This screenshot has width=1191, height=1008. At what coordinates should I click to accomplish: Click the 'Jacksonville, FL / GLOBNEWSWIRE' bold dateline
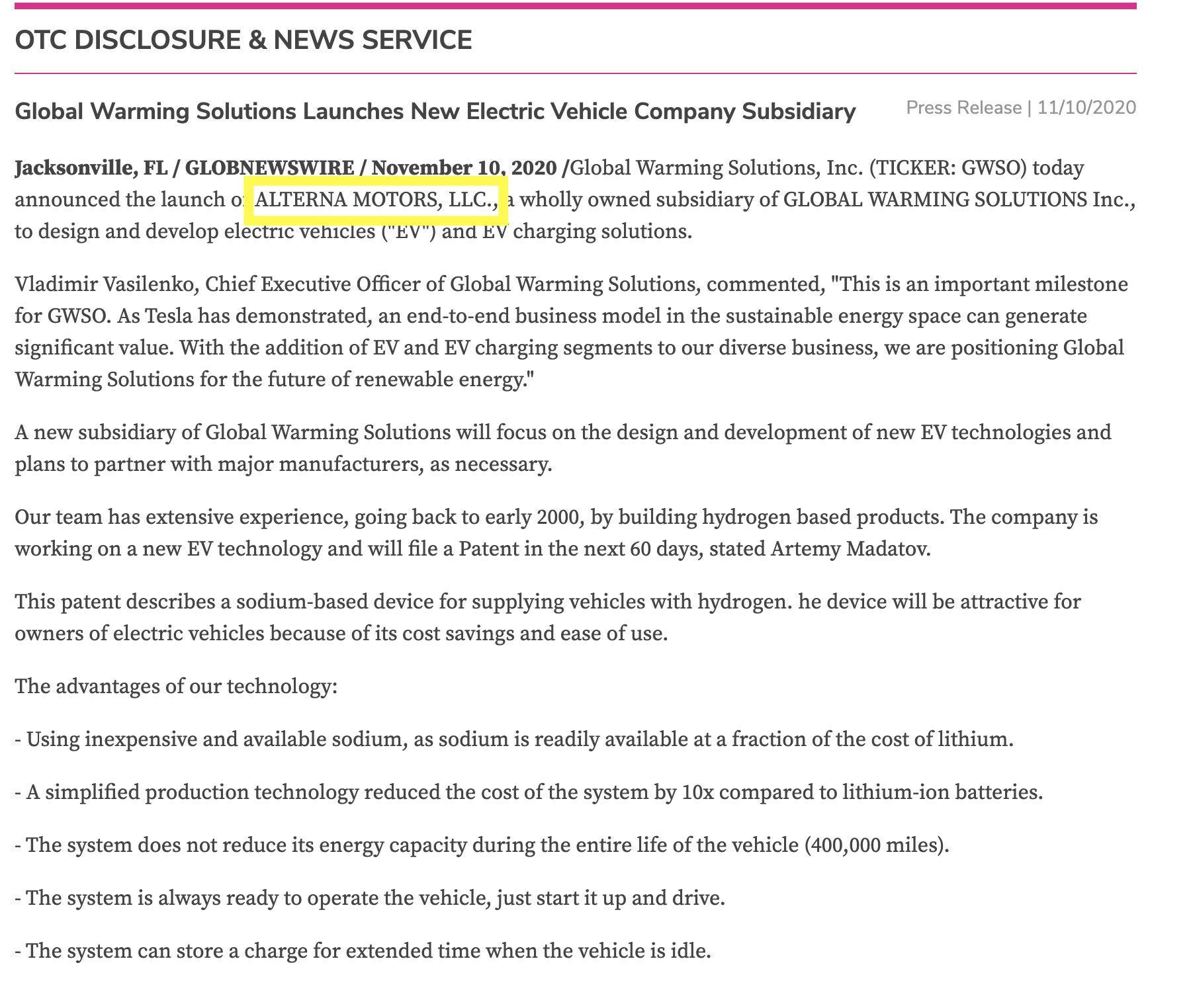click(x=185, y=168)
